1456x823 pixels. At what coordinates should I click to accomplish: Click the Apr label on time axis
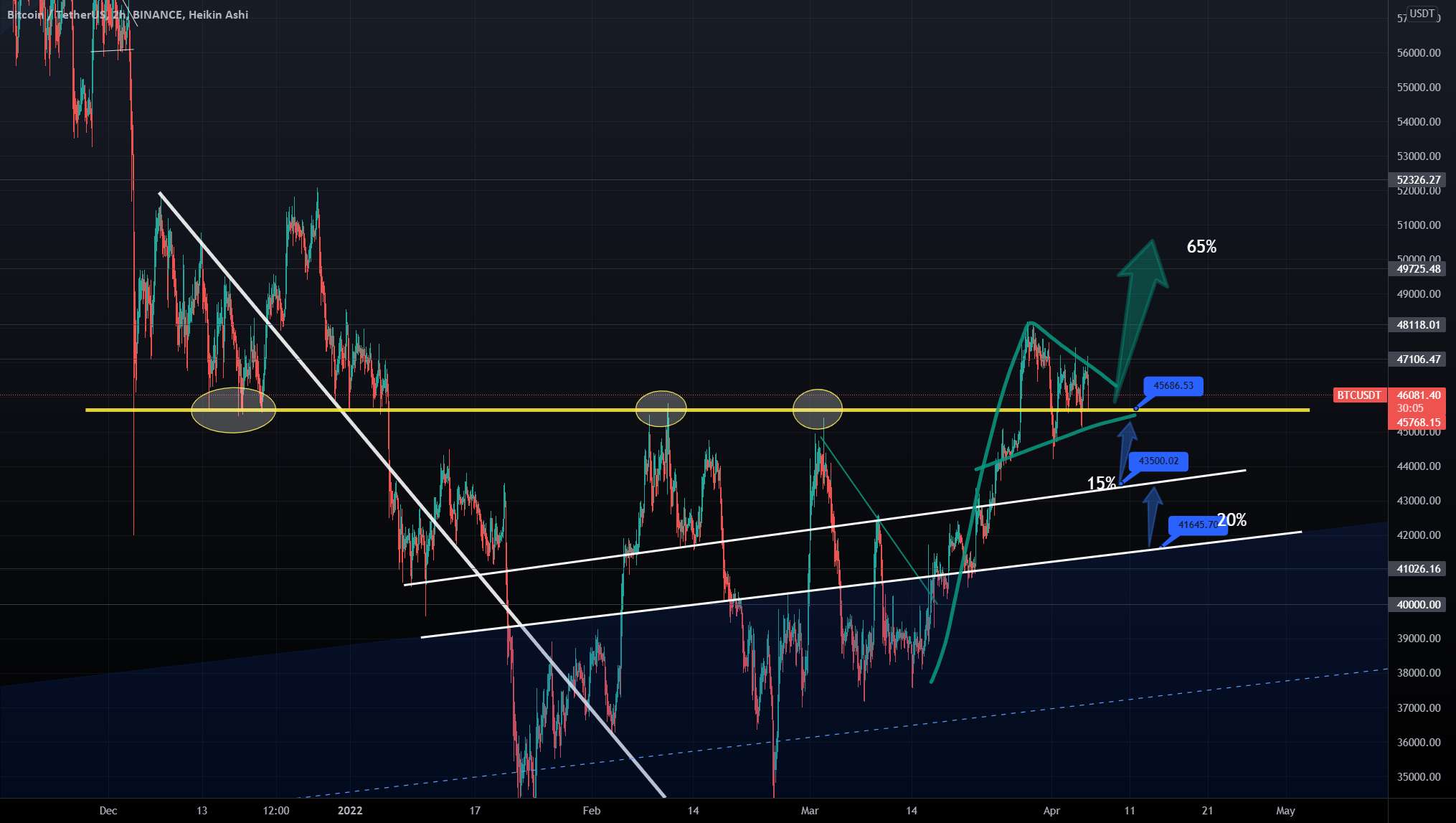pyautogui.click(x=1051, y=811)
